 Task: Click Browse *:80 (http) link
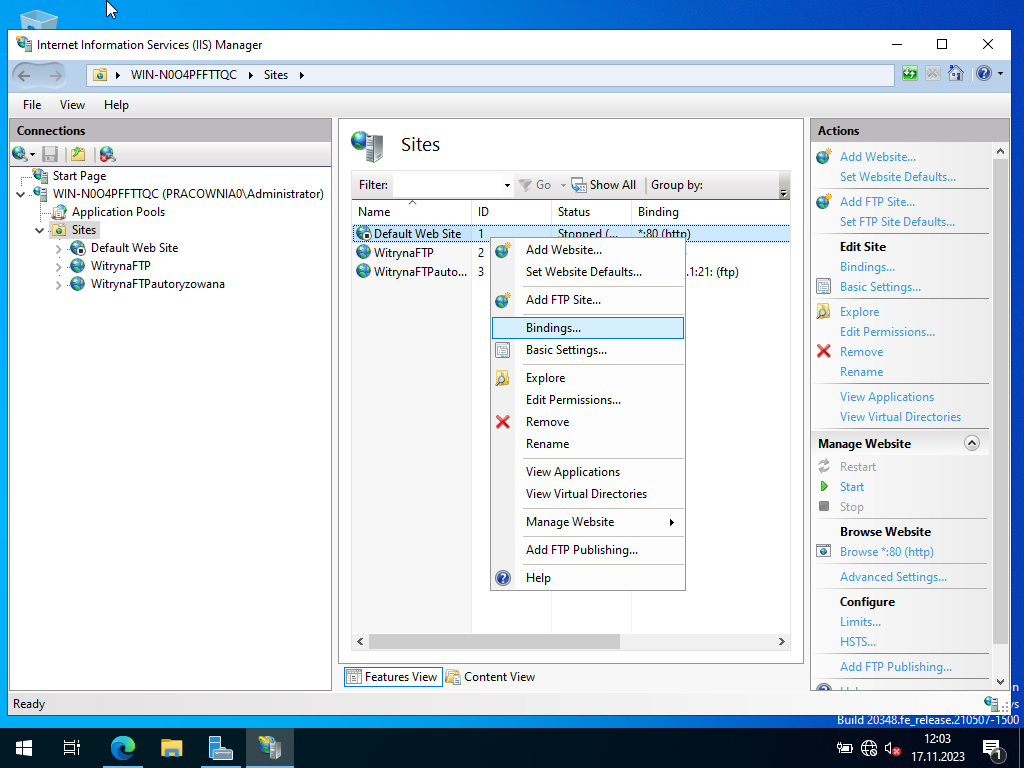tap(887, 552)
